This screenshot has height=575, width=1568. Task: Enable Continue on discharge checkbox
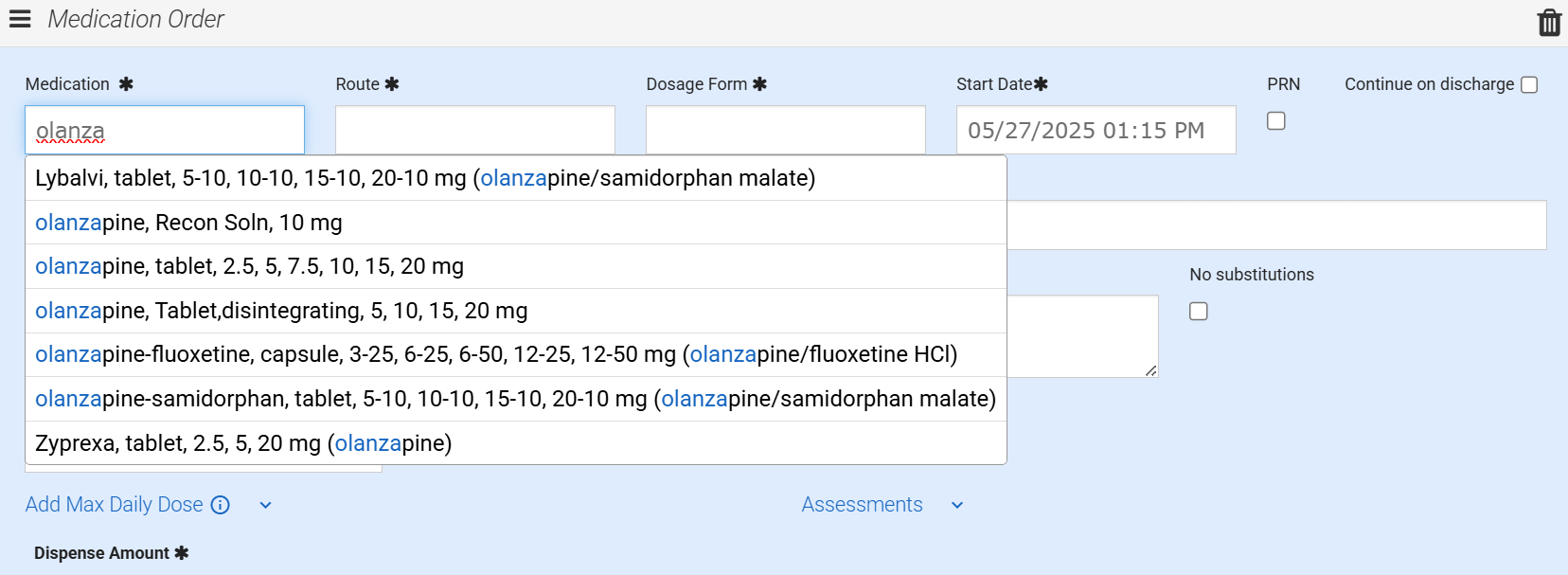tap(1529, 85)
